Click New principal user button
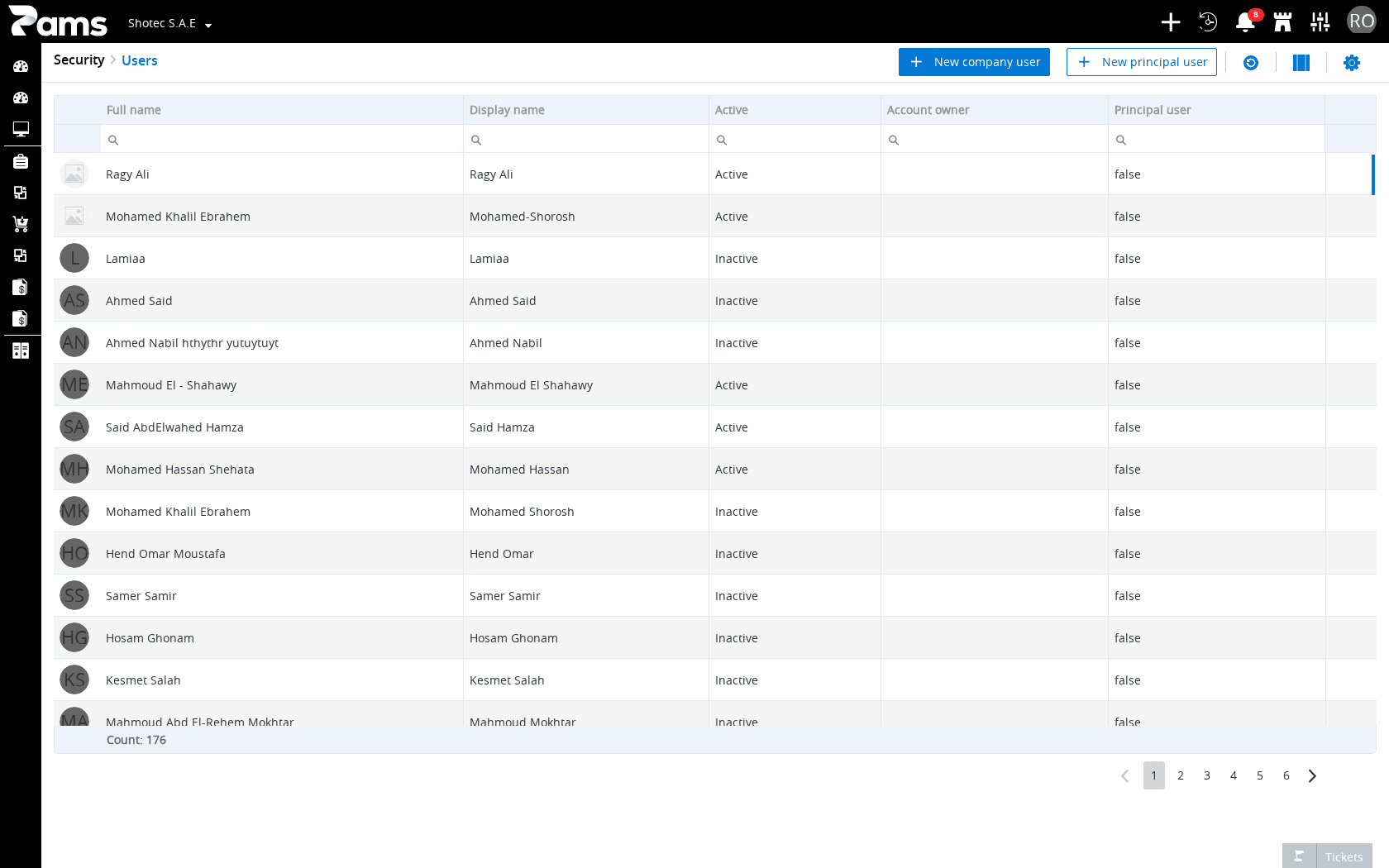 [x=1141, y=62]
